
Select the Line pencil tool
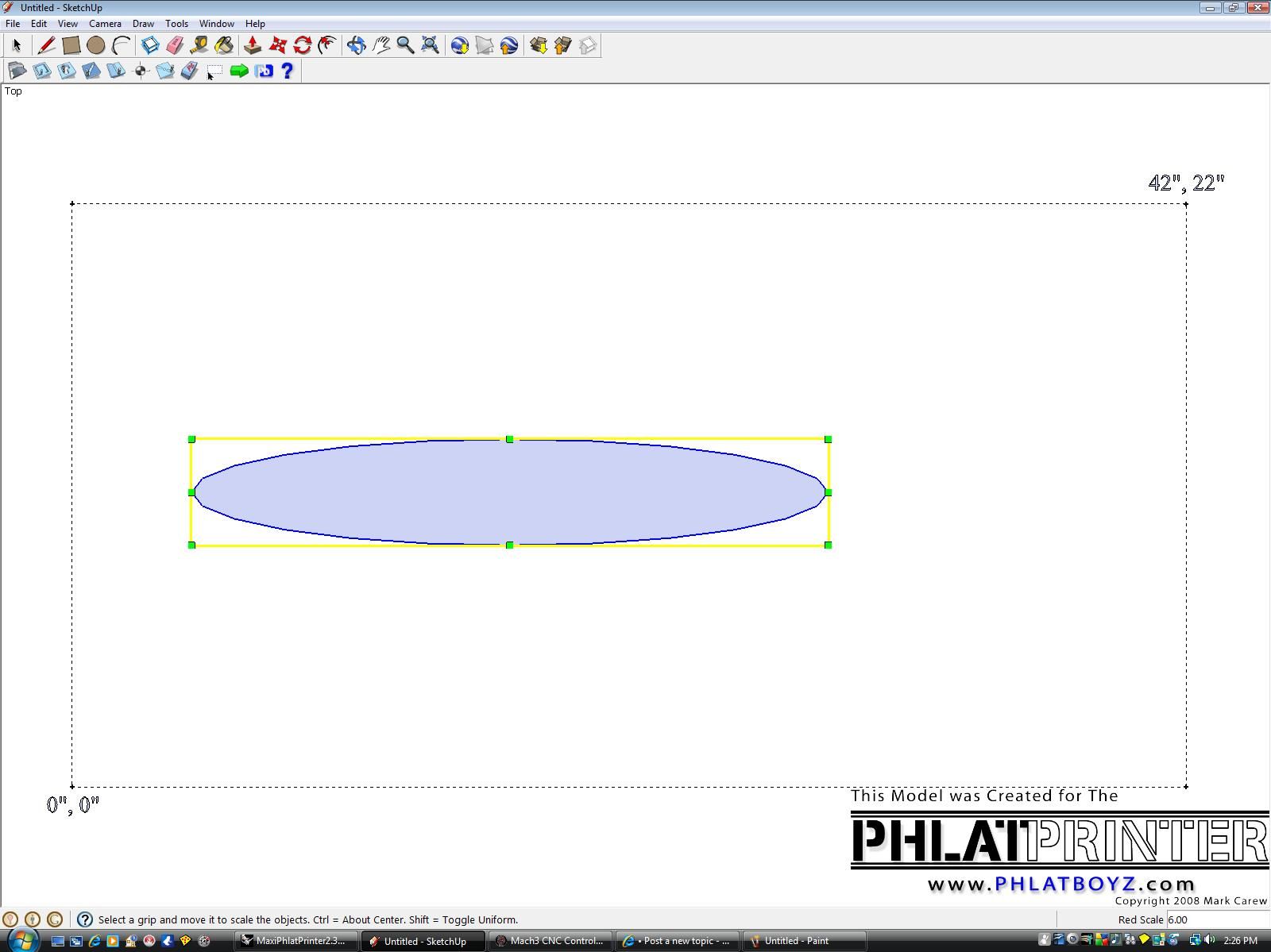46,45
